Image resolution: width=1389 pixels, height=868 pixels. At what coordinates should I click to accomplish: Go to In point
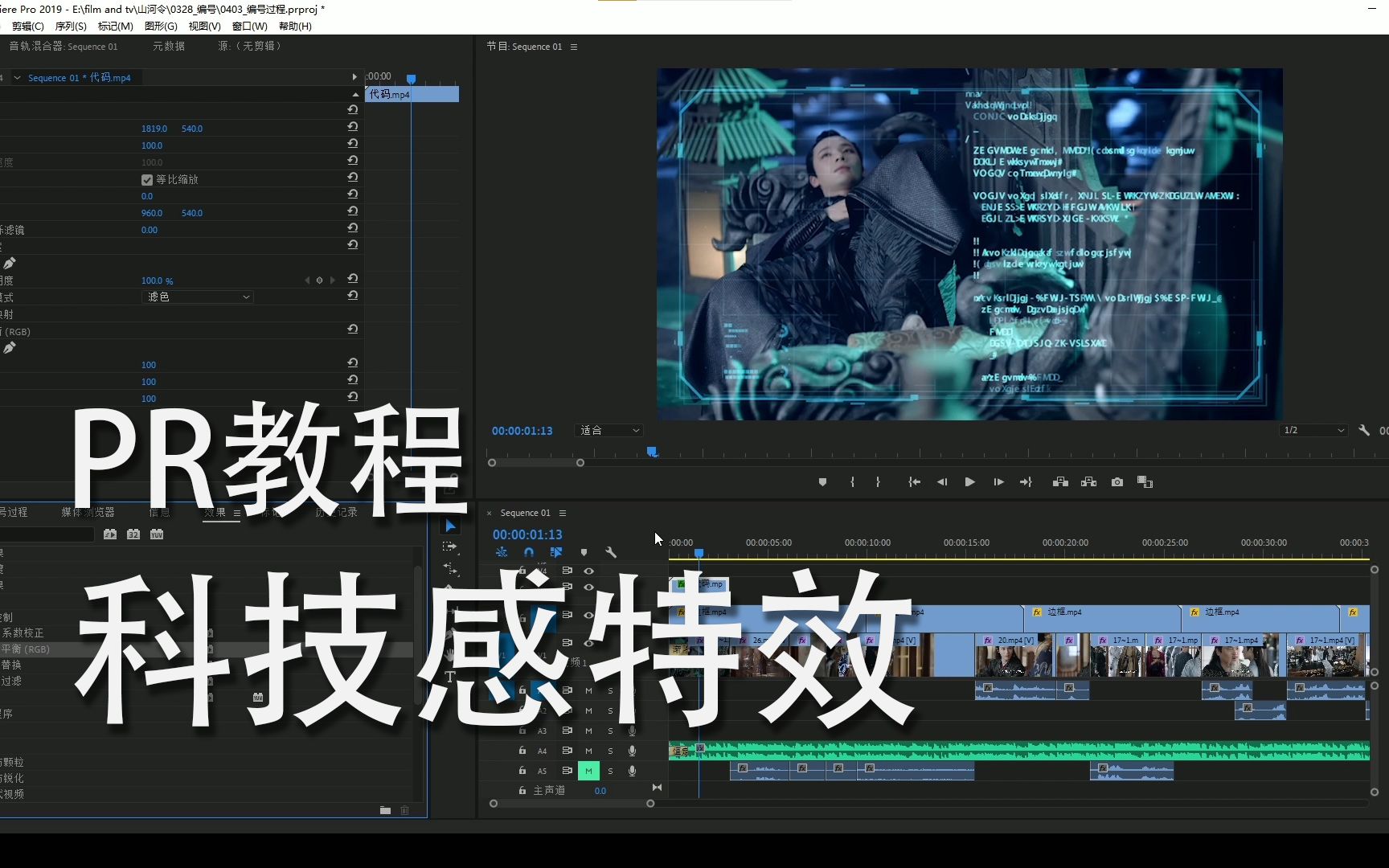point(914,482)
